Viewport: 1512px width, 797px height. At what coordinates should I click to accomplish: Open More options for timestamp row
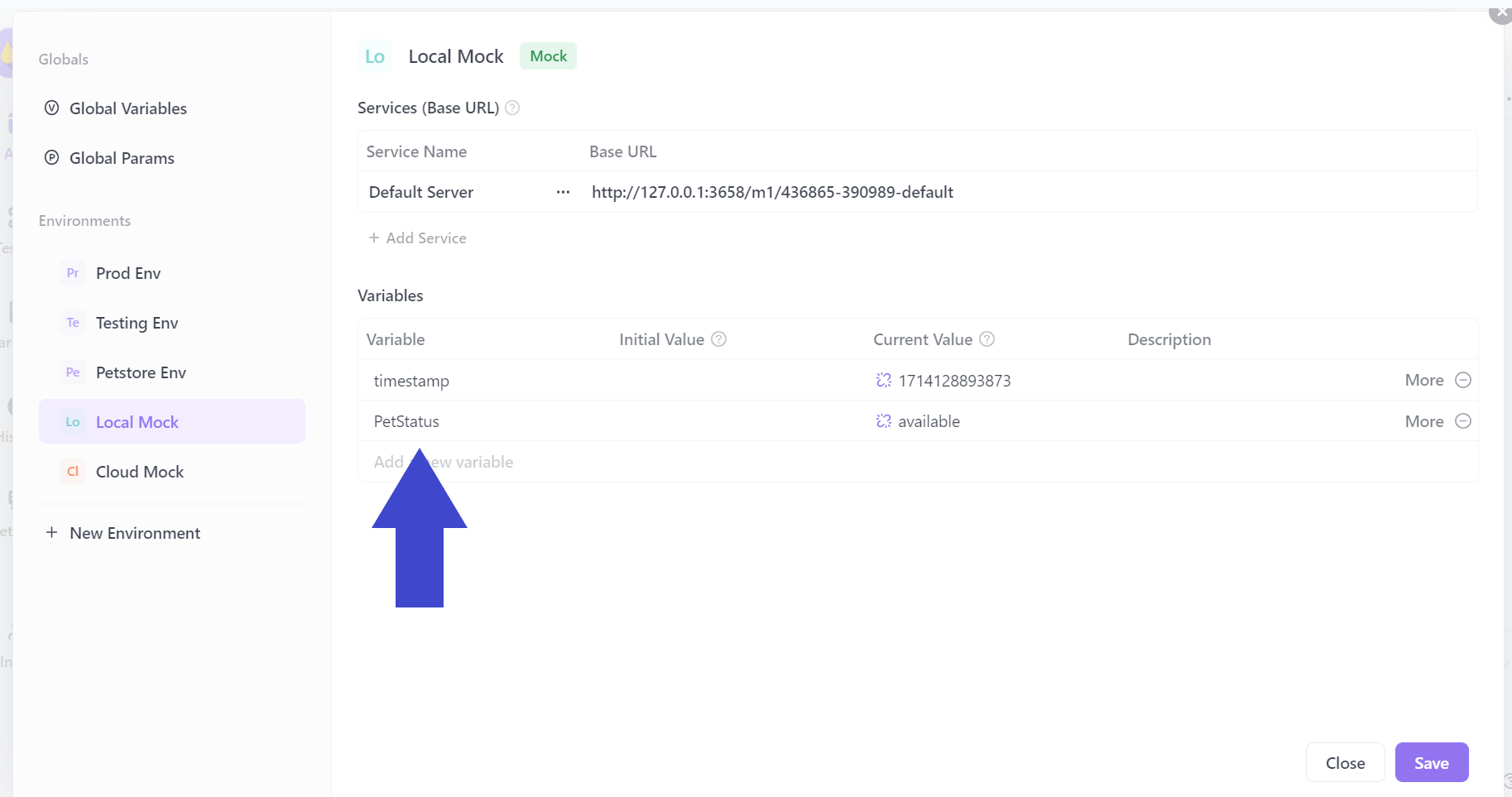click(1424, 380)
